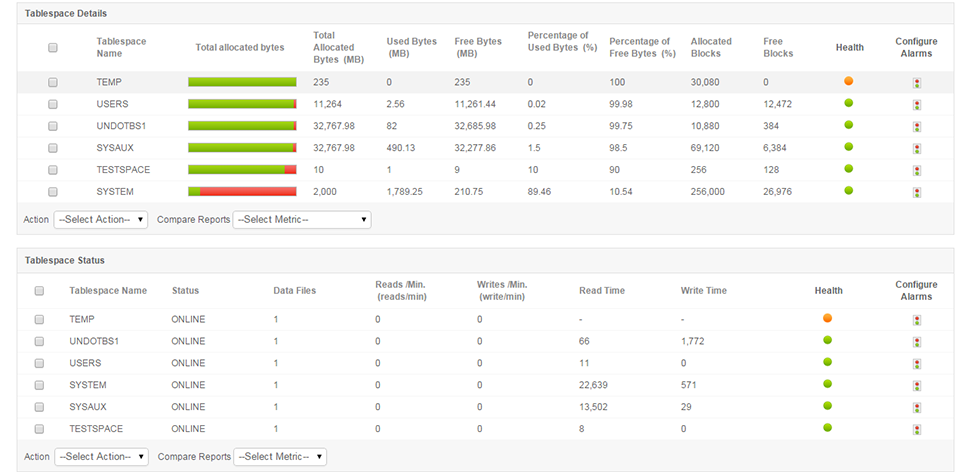Check the USERS row checkbox in Tablespace Details
The width and height of the screenshot is (968, 472).
pos(53,104)
